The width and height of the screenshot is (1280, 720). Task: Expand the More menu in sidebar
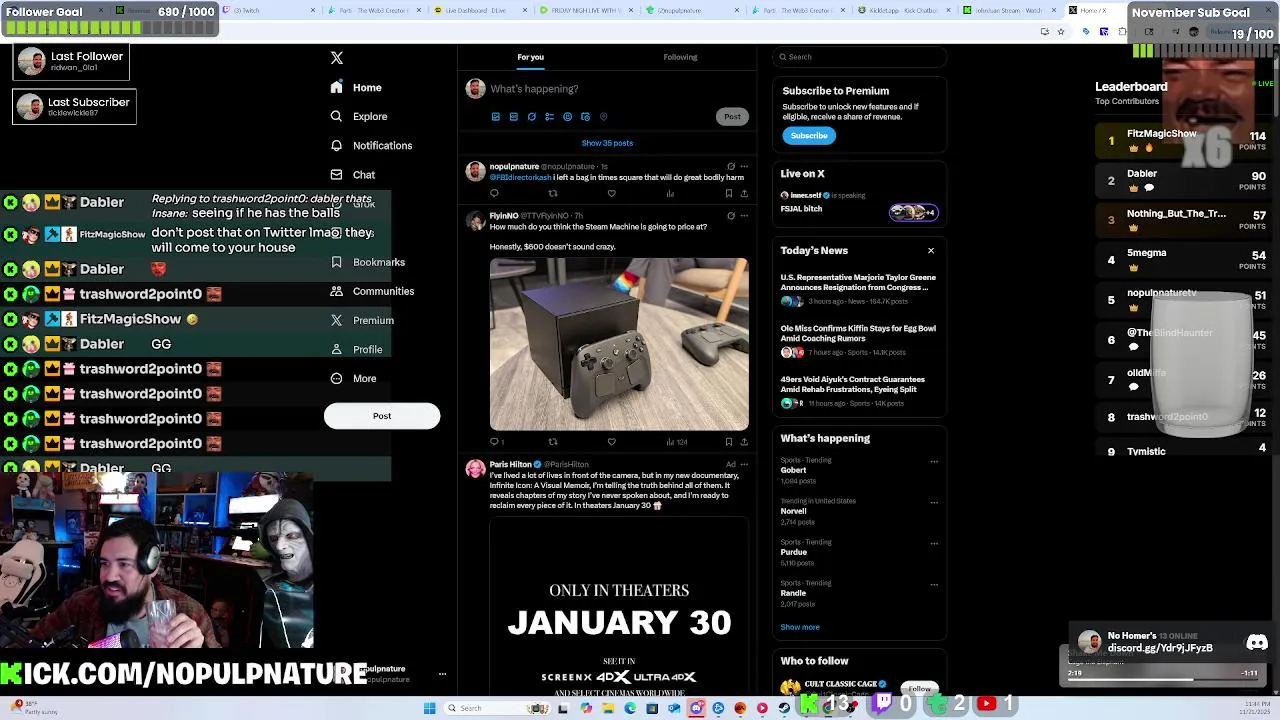[x=353, y=378]
